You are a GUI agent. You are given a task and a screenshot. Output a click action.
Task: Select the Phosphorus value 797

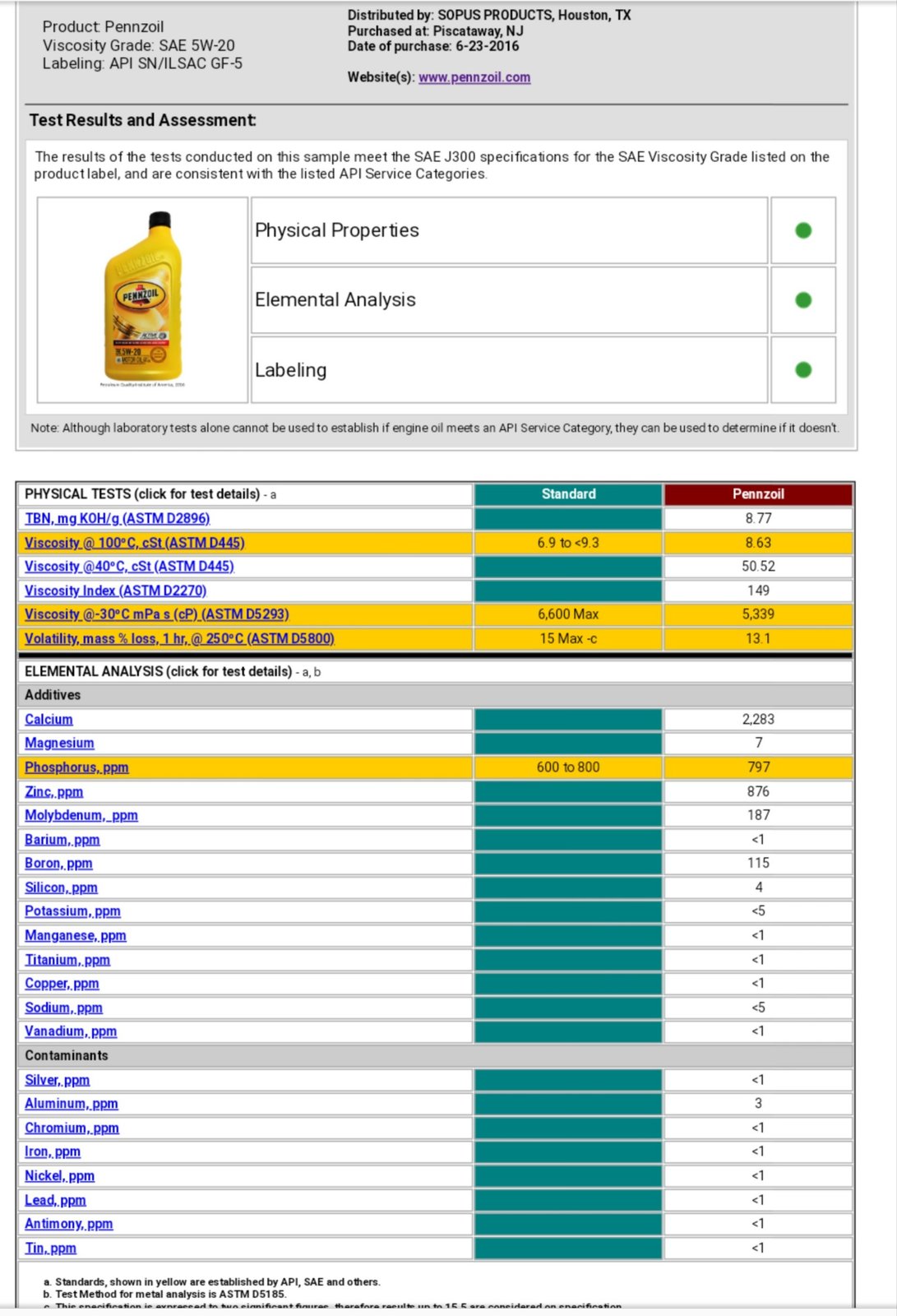[x=758, y=767]
